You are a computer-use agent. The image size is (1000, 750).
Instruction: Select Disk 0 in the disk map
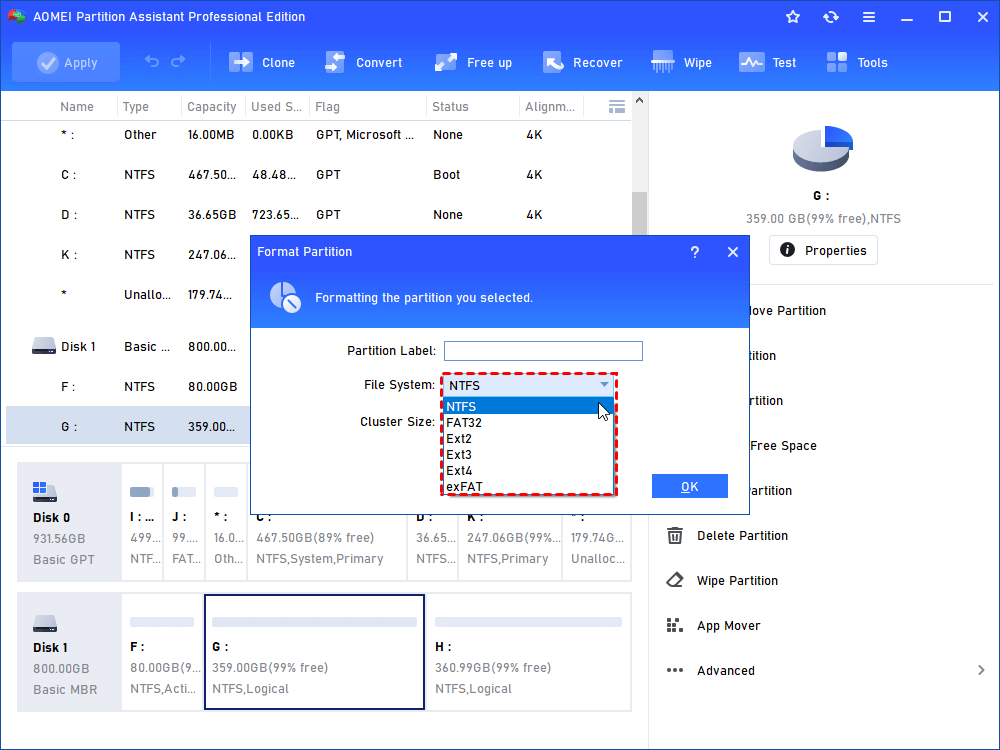pos(69,522)
